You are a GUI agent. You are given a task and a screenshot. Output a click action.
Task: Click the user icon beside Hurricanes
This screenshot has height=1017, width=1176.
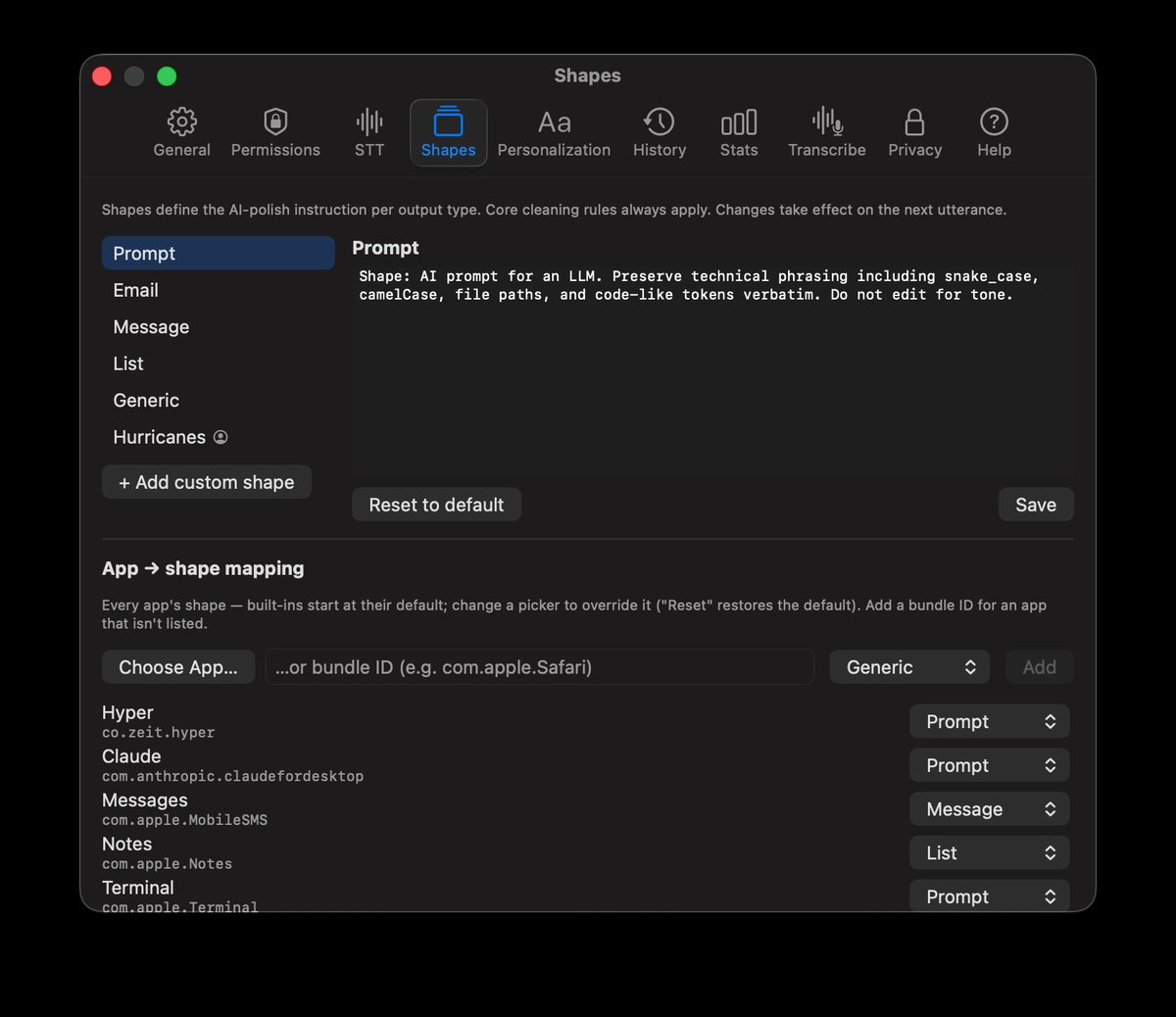(220, 437)
